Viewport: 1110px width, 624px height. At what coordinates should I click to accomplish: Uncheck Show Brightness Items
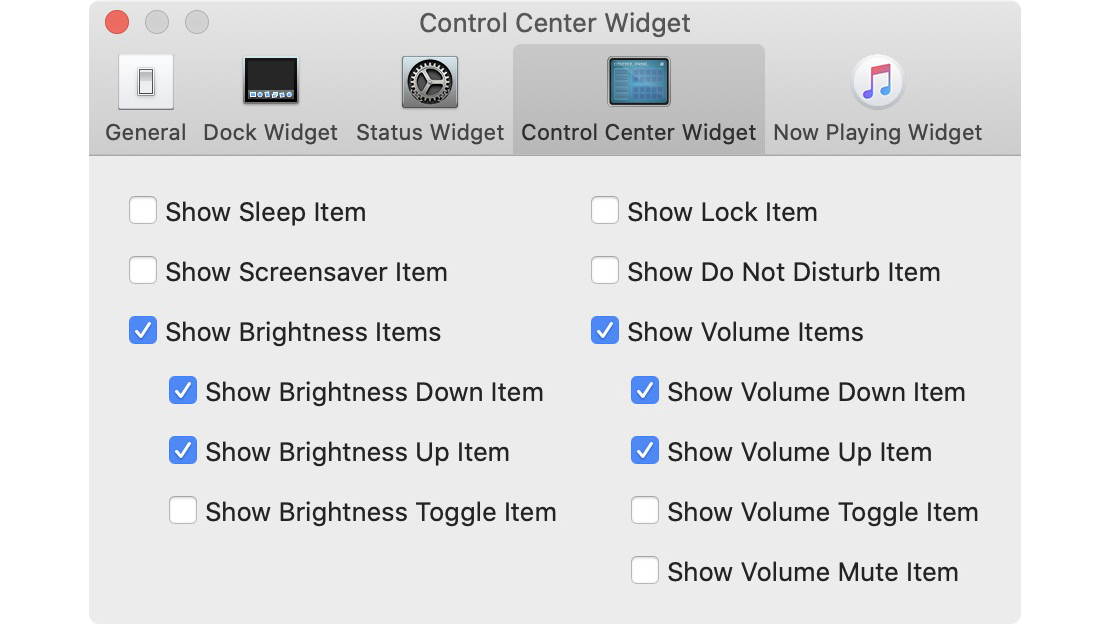[143, 331]
